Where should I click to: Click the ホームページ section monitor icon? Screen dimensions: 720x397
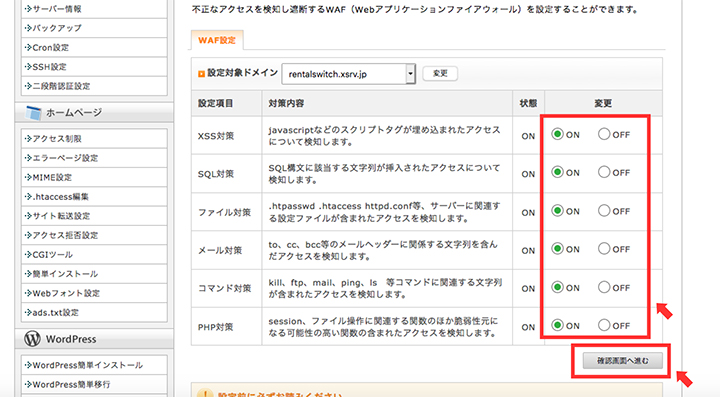pyautogui.click(x=33, y=112)
